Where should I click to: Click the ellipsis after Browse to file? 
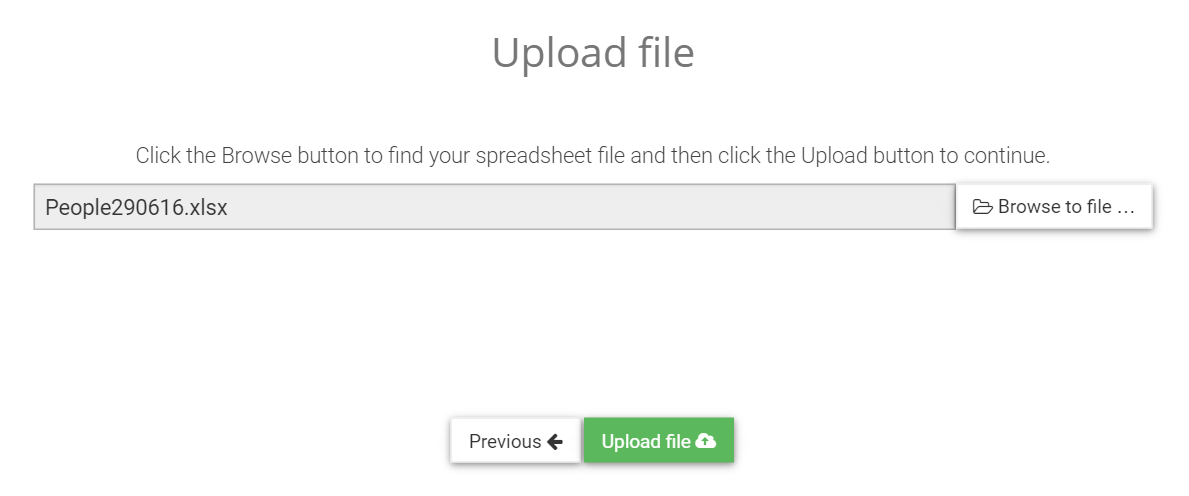(x=1126, y=210)
